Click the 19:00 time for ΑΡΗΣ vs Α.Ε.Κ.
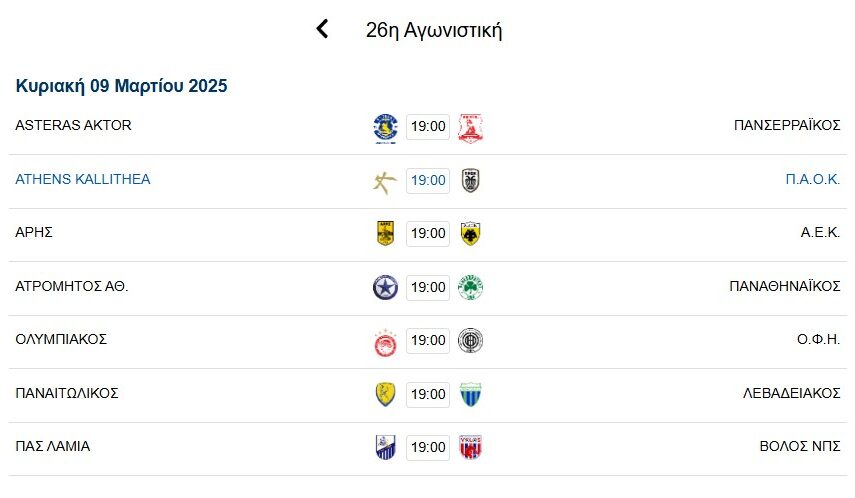This screenshot has height=498, width=855. (x=428, y=234)
